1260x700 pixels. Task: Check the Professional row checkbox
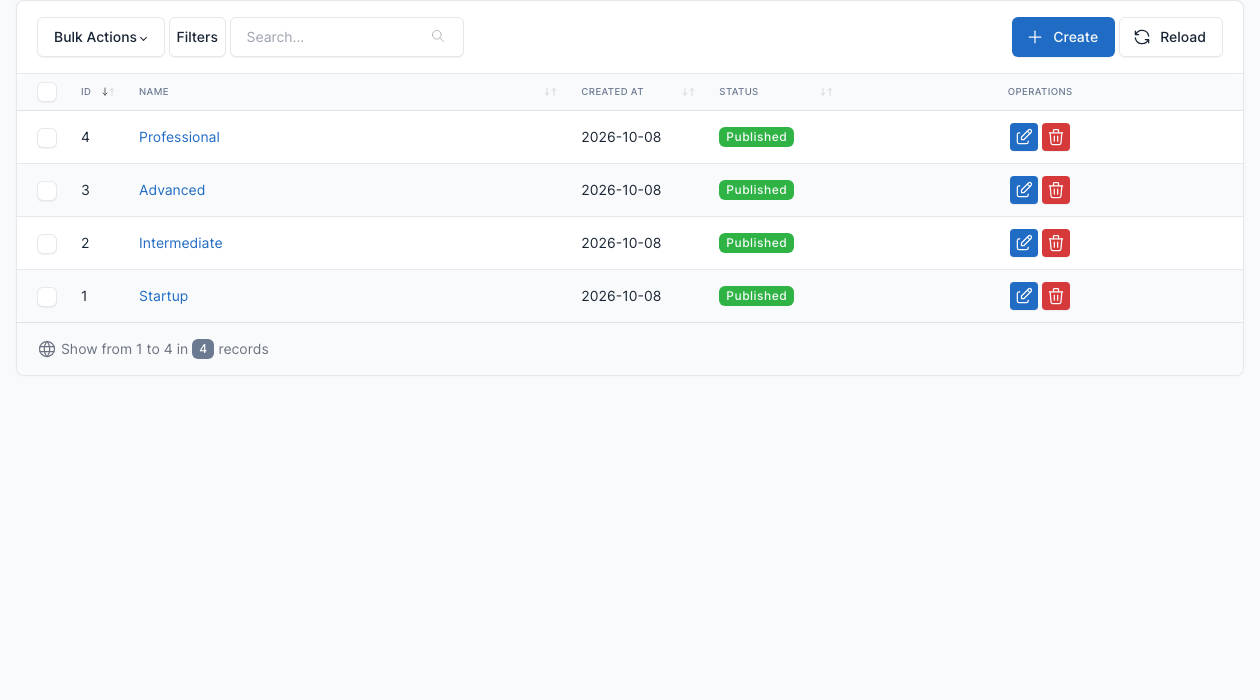tap(47, 138)
